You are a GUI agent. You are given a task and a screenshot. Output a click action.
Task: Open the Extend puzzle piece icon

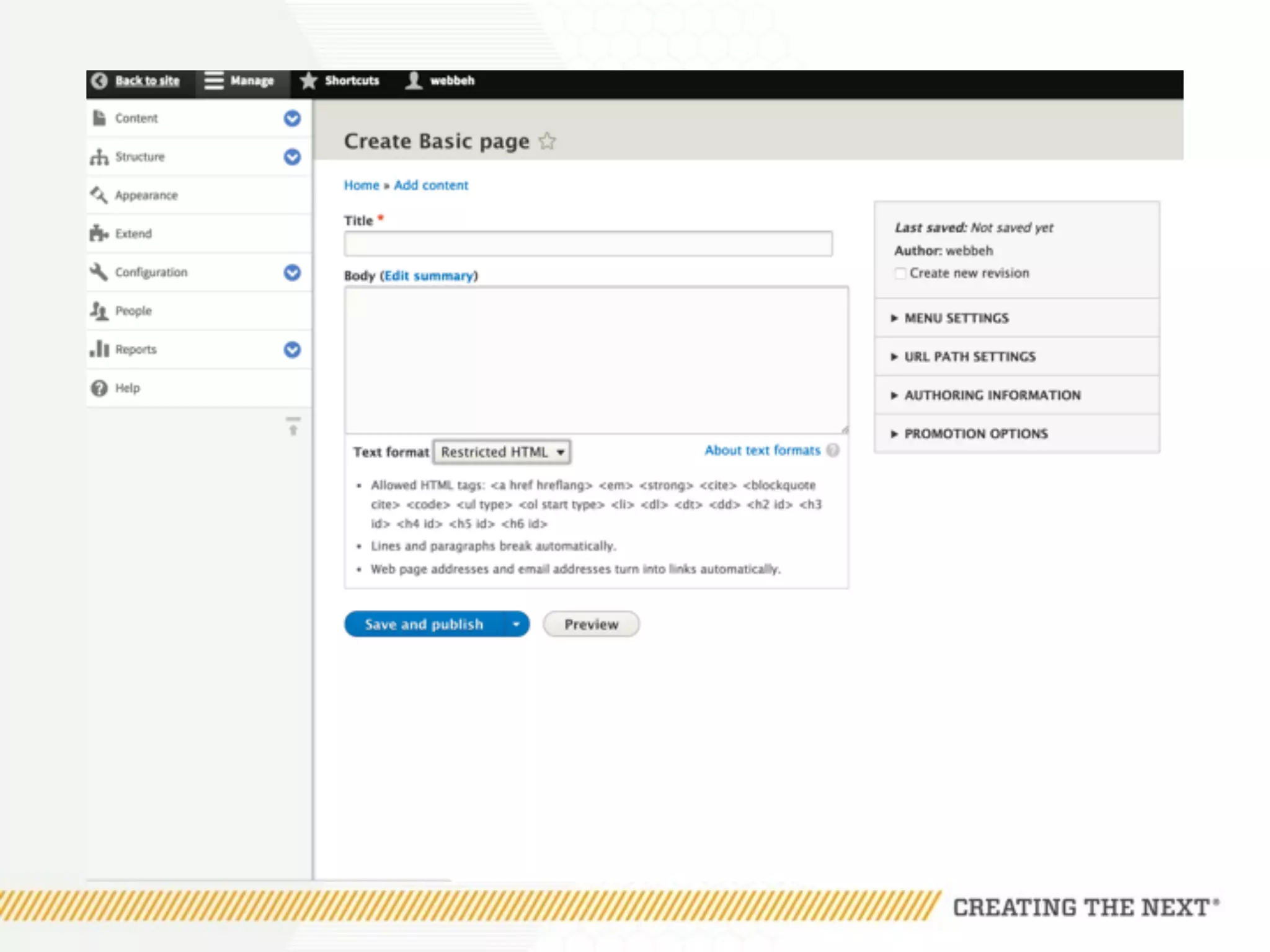click(x=99, y=234)
